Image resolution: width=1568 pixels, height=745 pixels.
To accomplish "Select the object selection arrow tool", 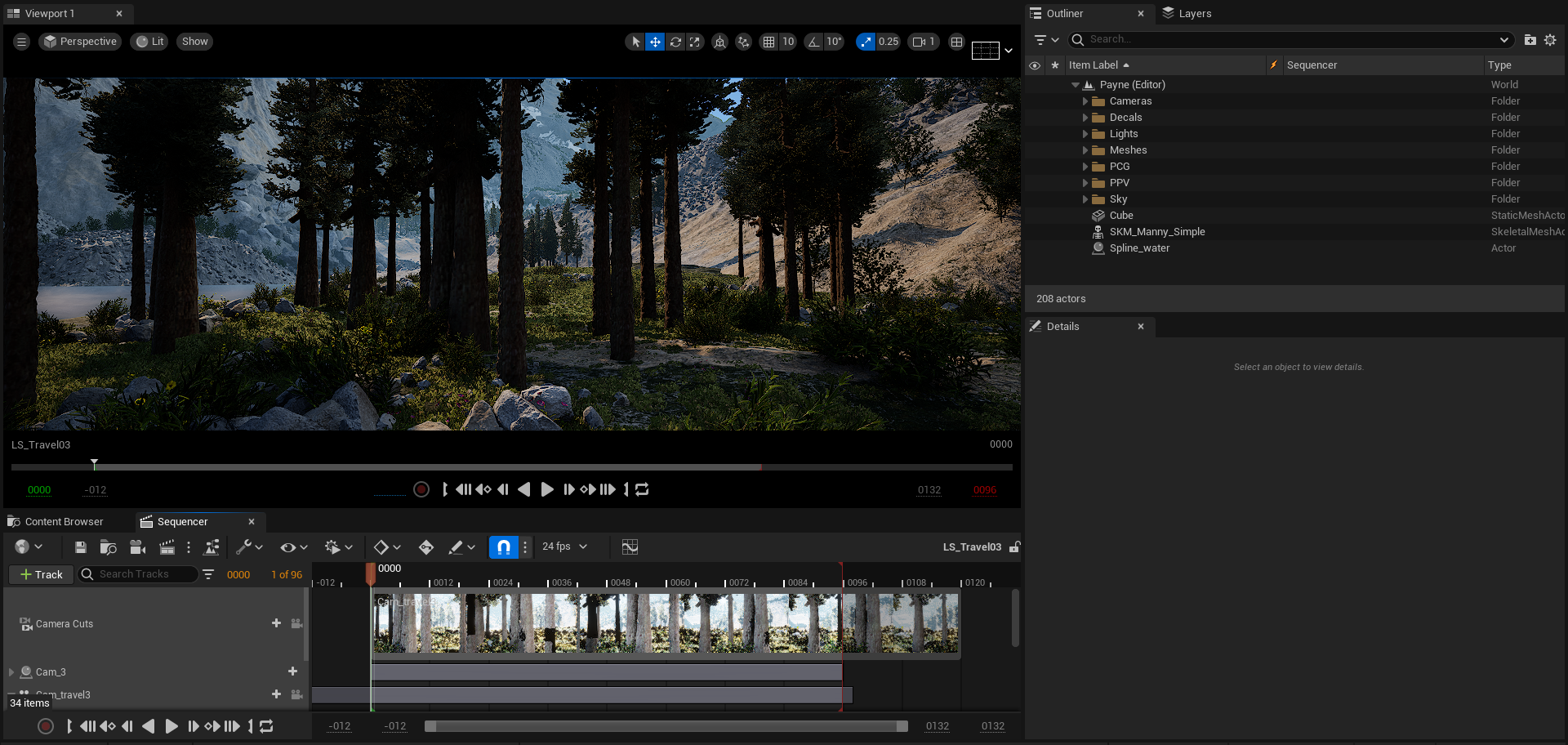I will point(635,42).
